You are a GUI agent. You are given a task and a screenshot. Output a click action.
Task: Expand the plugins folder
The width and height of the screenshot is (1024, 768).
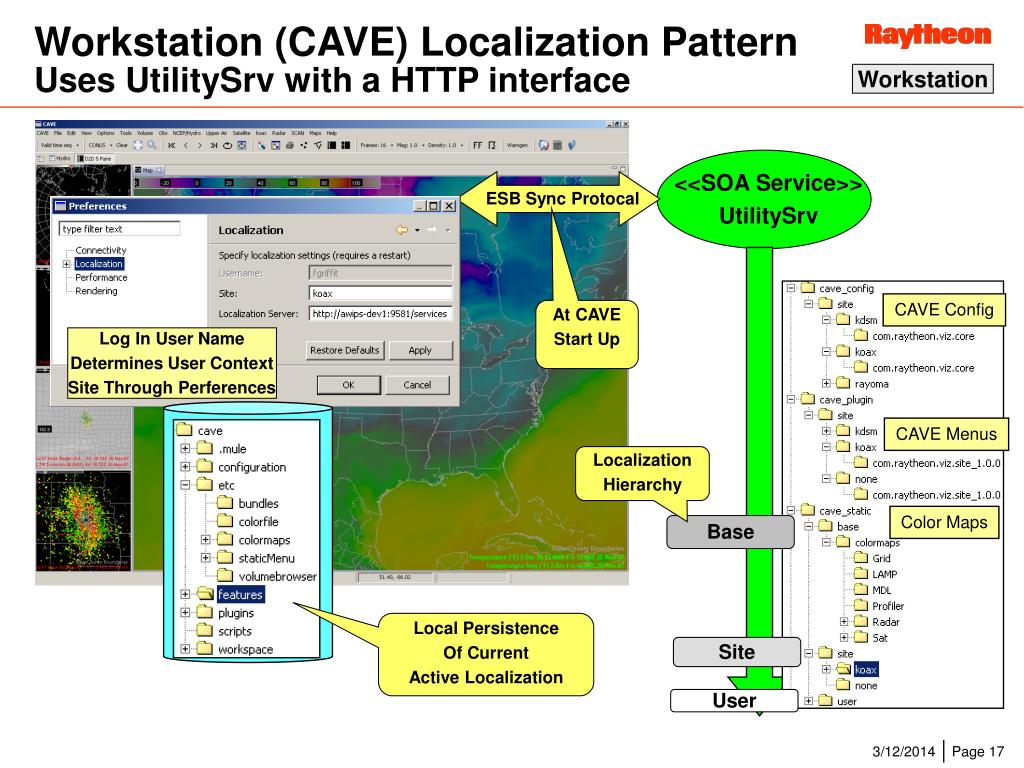tap(185, 613)
